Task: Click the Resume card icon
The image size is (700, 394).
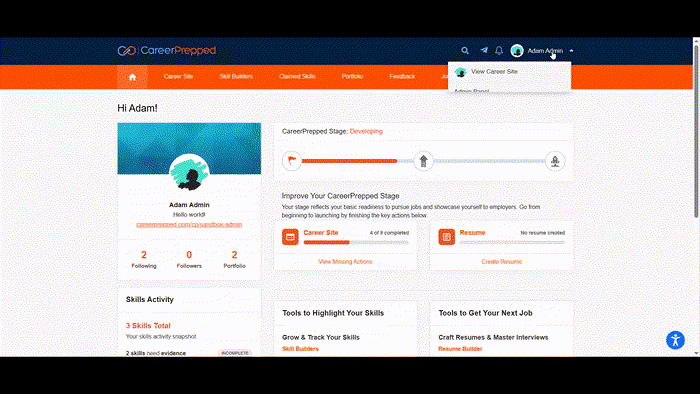Action: click(446, 237)
